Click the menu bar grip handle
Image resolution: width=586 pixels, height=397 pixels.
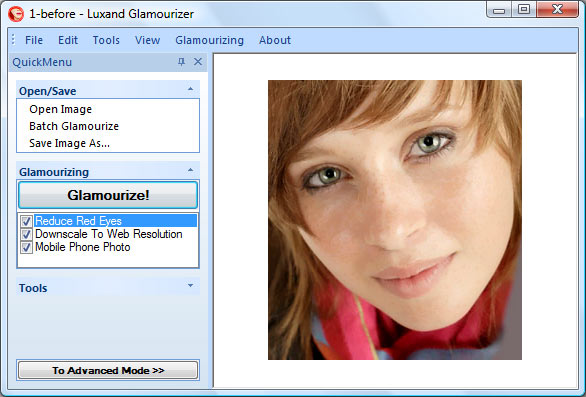(13, 40)
